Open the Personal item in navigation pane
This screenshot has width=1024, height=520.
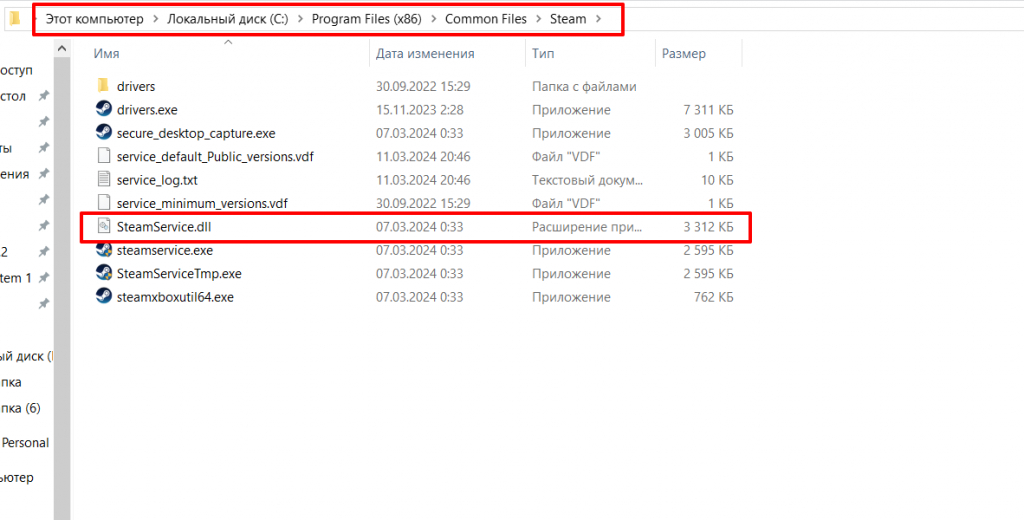tap(25, 442)
